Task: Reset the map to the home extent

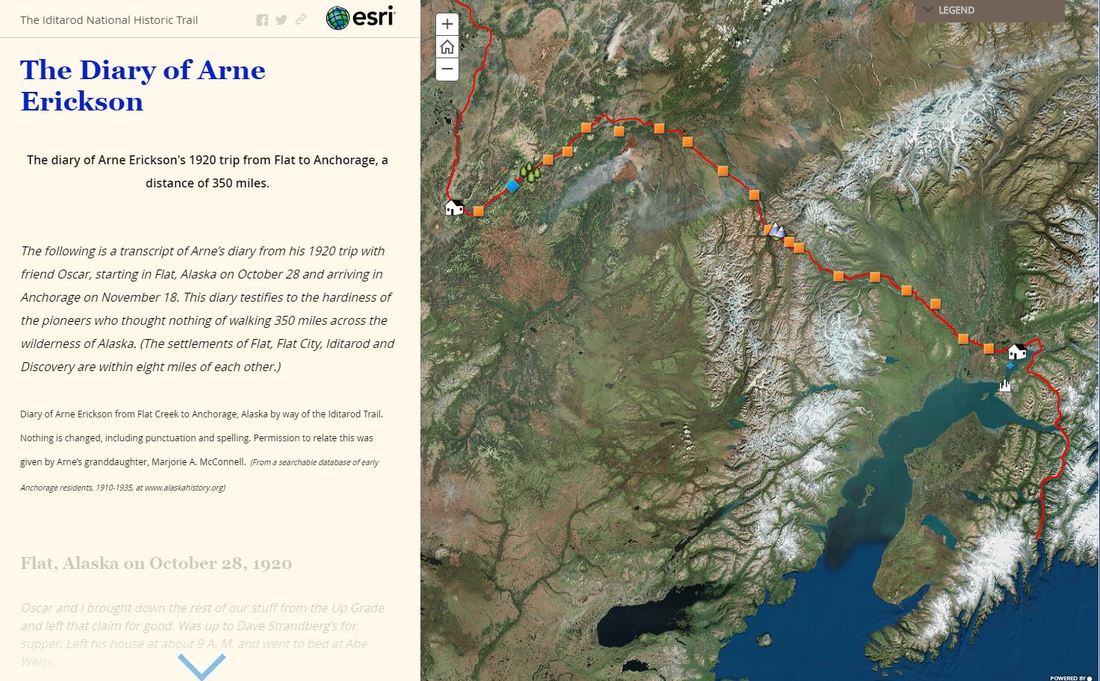Action: click(447, 46)
